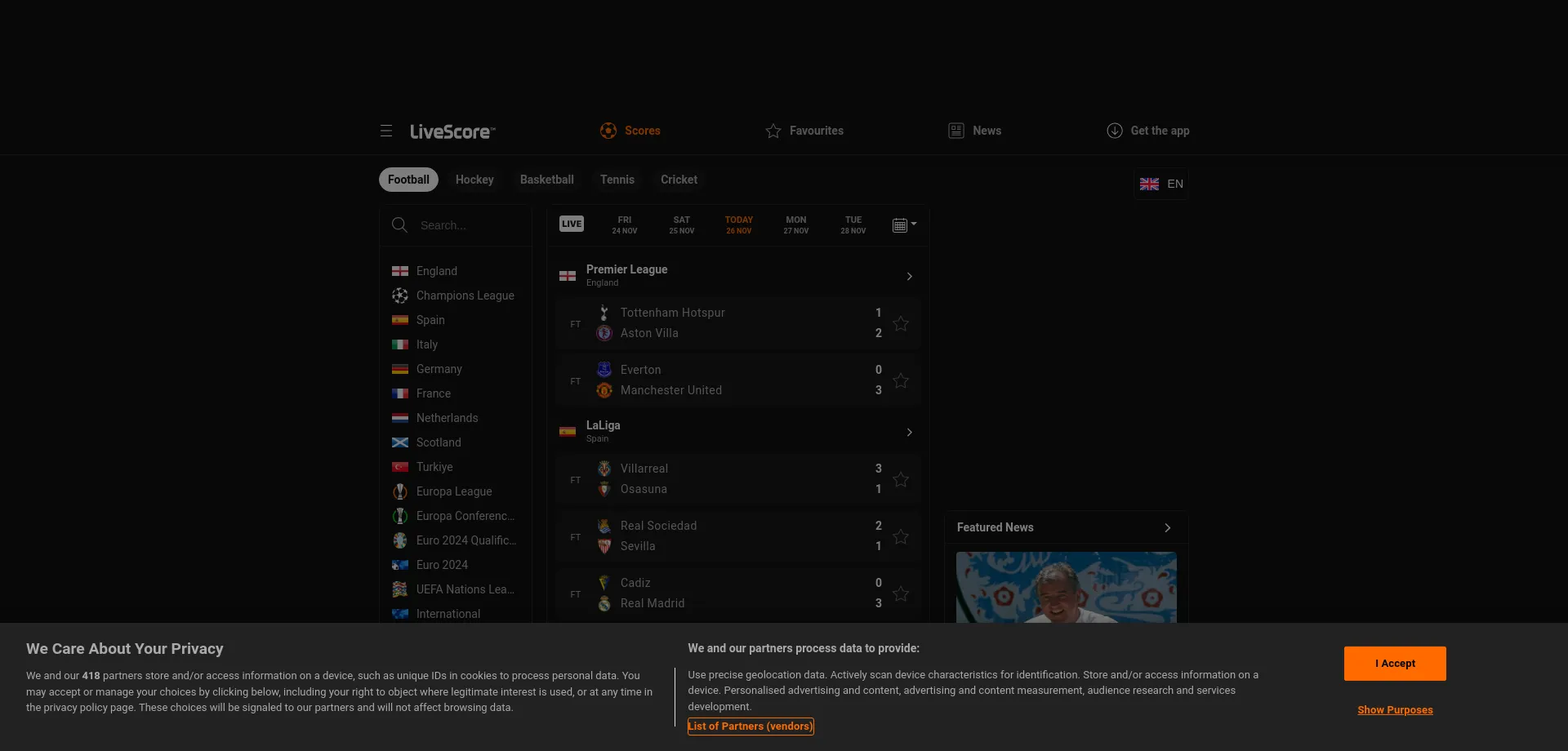Select MON 27 NOV date
This screenshot has width=1568, height=751.
pyautogui.click(x=796, y=224)
